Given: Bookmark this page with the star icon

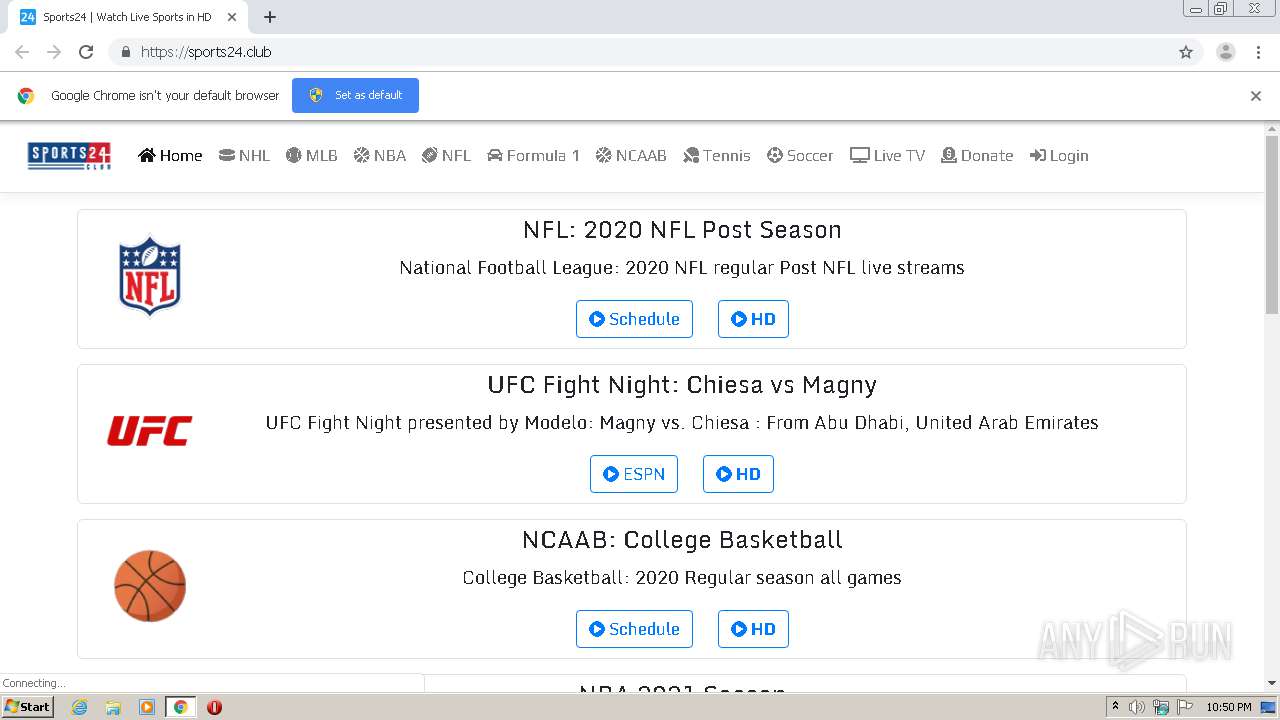Looking at the screenshot, I should click(1186, 52).
